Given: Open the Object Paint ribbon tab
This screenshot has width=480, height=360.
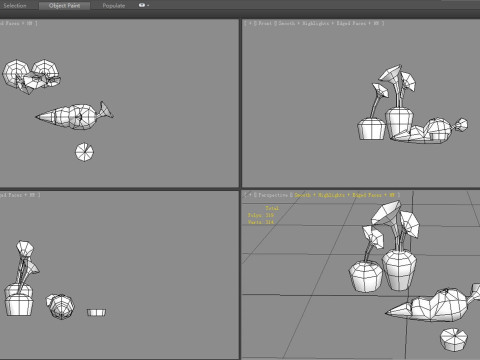Looking at the screenshot, I should point(64,5).
